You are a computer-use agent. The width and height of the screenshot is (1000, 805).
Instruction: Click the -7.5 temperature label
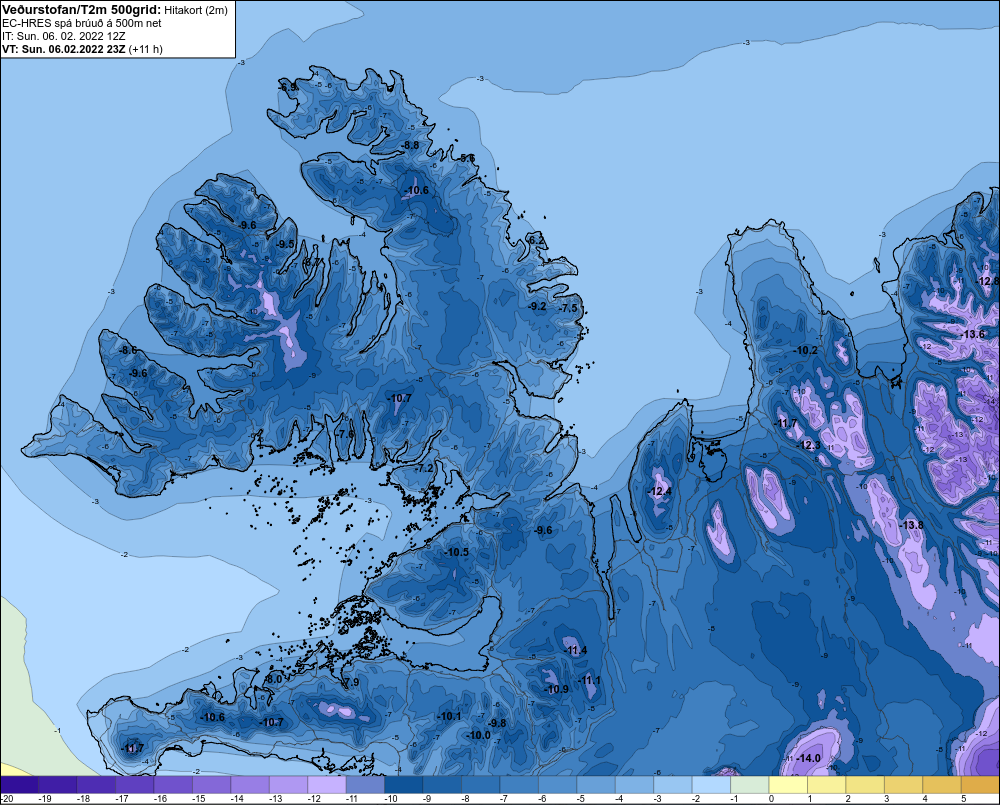[568, 308]
